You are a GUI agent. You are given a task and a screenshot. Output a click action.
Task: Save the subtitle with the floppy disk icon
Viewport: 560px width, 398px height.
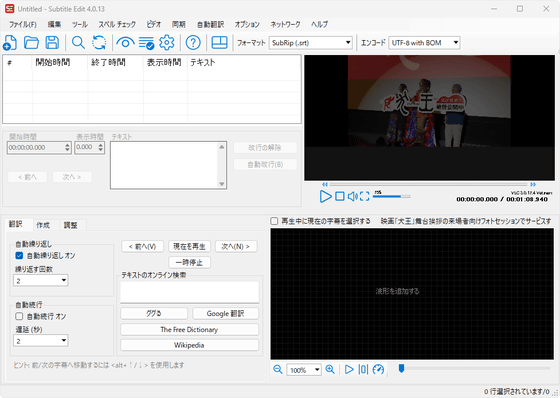coord(52,43)
